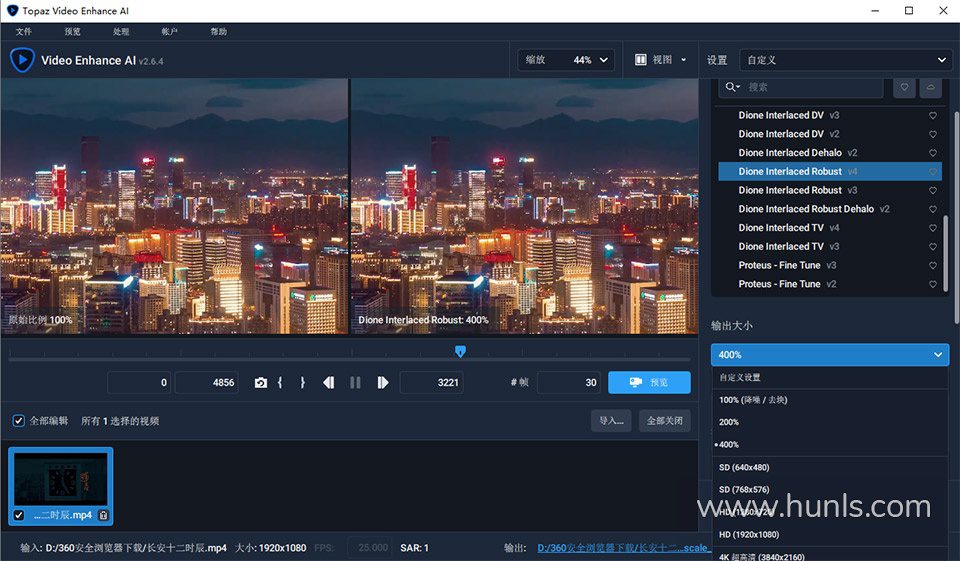Favorite Proteus - Fine Tune v3 model
960x561 pixels.
pyautogui.click(x=933, y=266)
